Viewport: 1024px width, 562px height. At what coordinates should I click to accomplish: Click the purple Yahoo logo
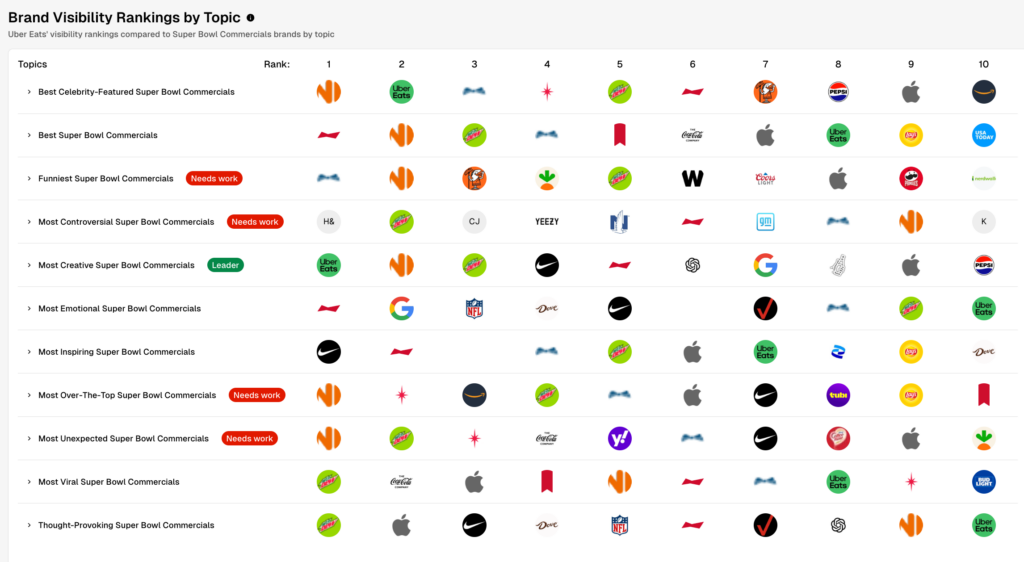(x=620, y=438)
